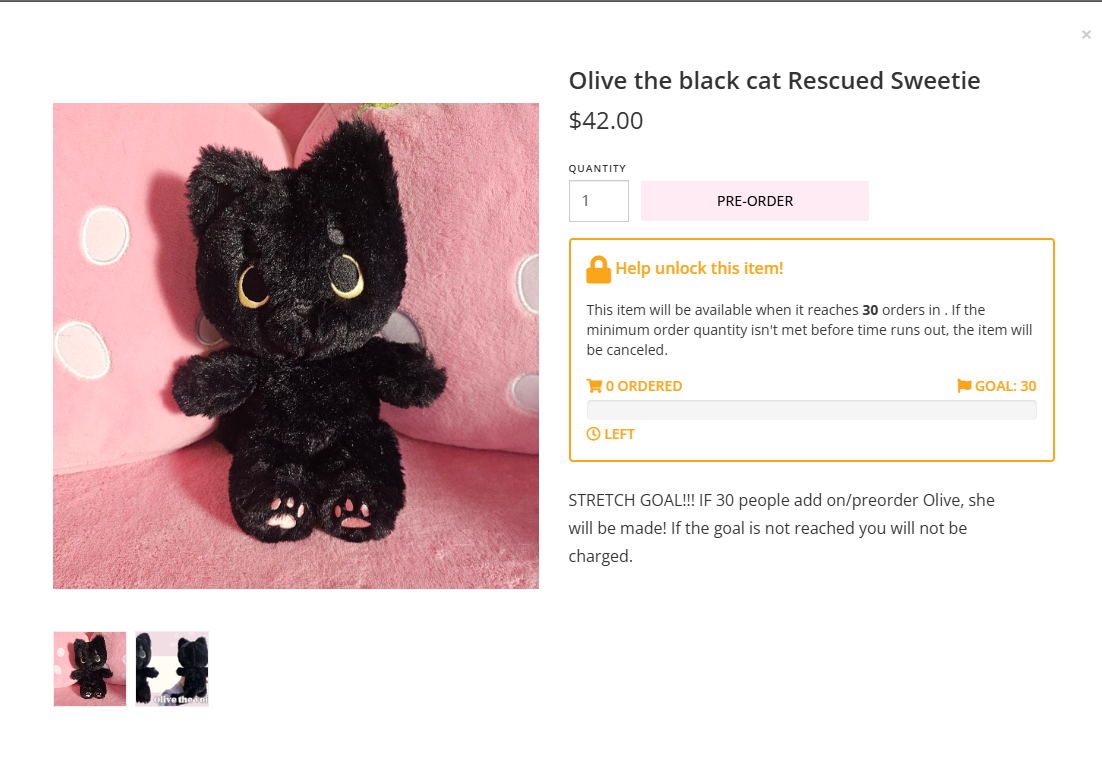
Task: Close the product quick-view popup
Action: pos(1086,35)
